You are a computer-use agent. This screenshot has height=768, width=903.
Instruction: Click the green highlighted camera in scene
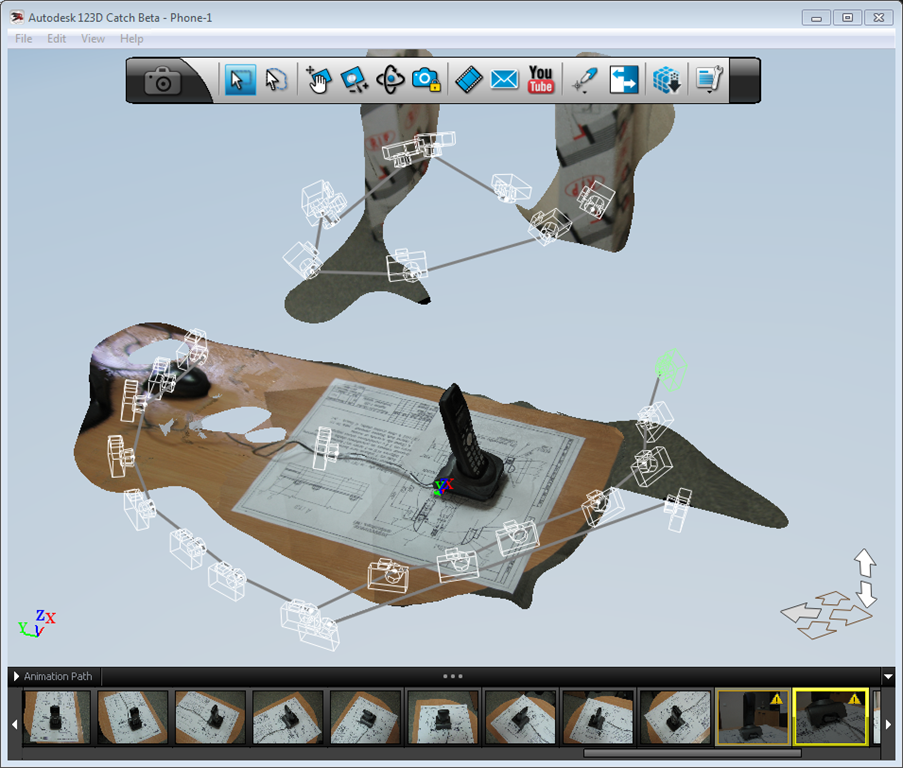[671, 370]
